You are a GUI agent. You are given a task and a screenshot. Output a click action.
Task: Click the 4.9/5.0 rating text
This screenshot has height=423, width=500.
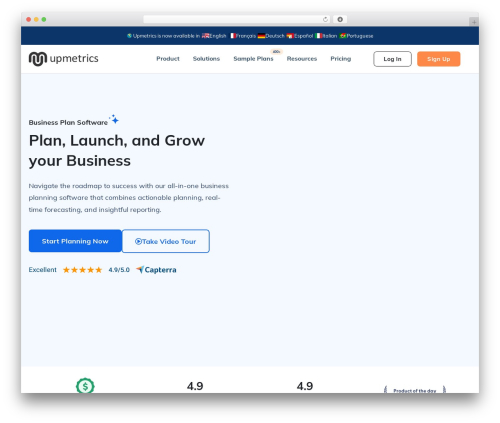[x=119, y=270]
